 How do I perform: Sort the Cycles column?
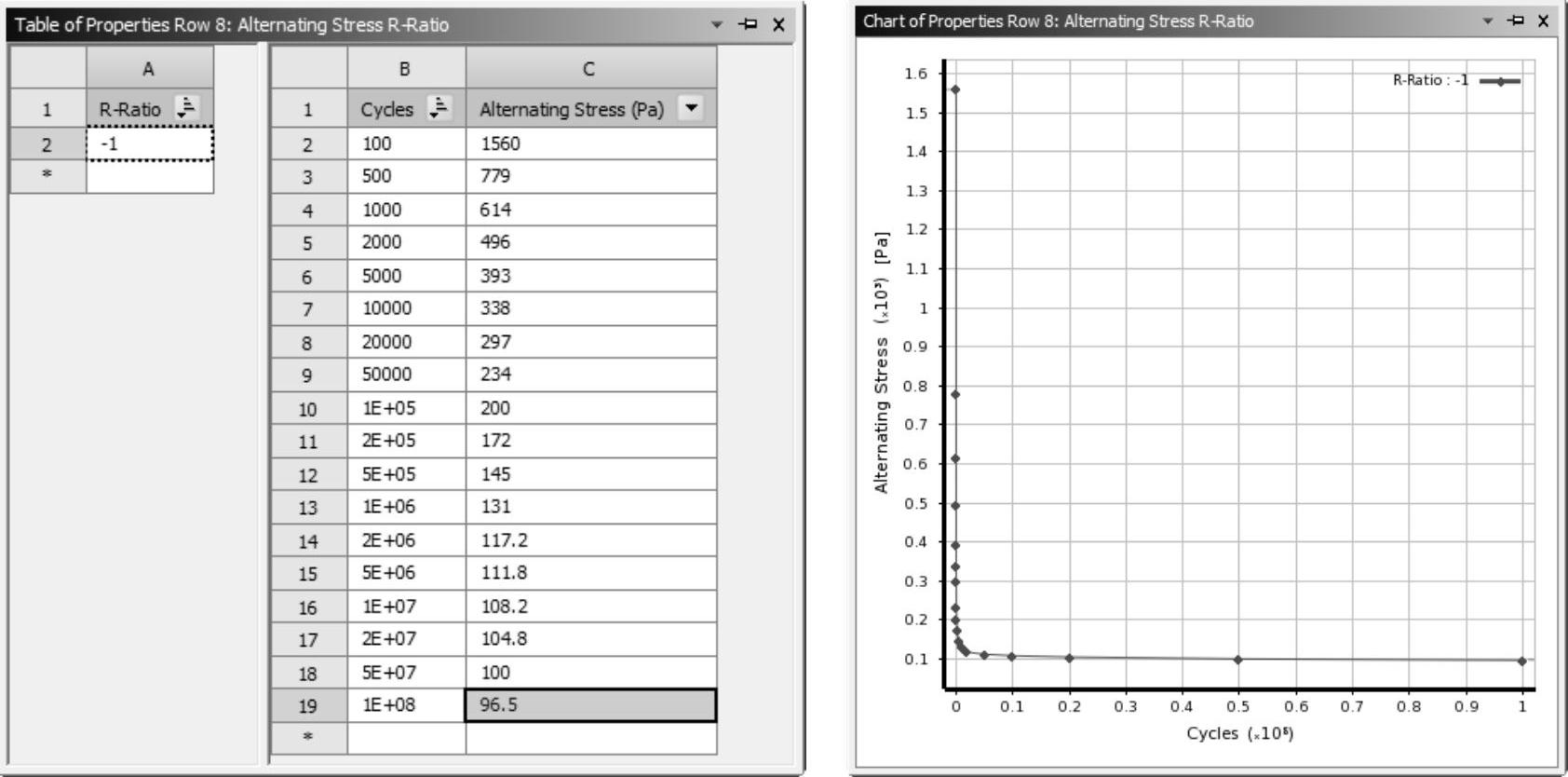[438, 108]
